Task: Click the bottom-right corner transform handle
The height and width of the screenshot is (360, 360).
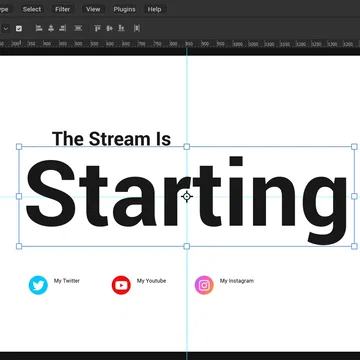Action: point(354,246)
